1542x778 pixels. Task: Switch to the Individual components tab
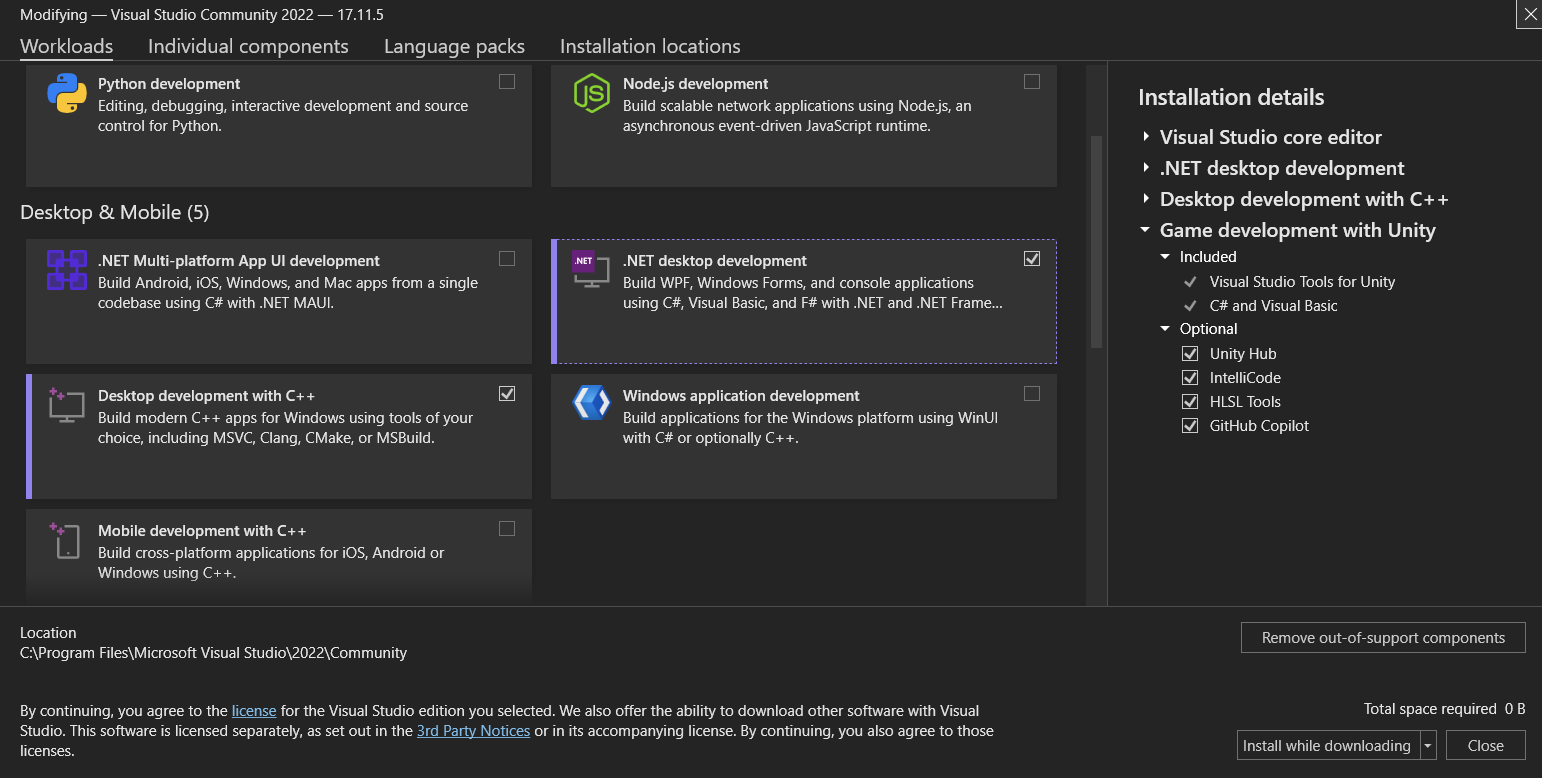[248, 47]
